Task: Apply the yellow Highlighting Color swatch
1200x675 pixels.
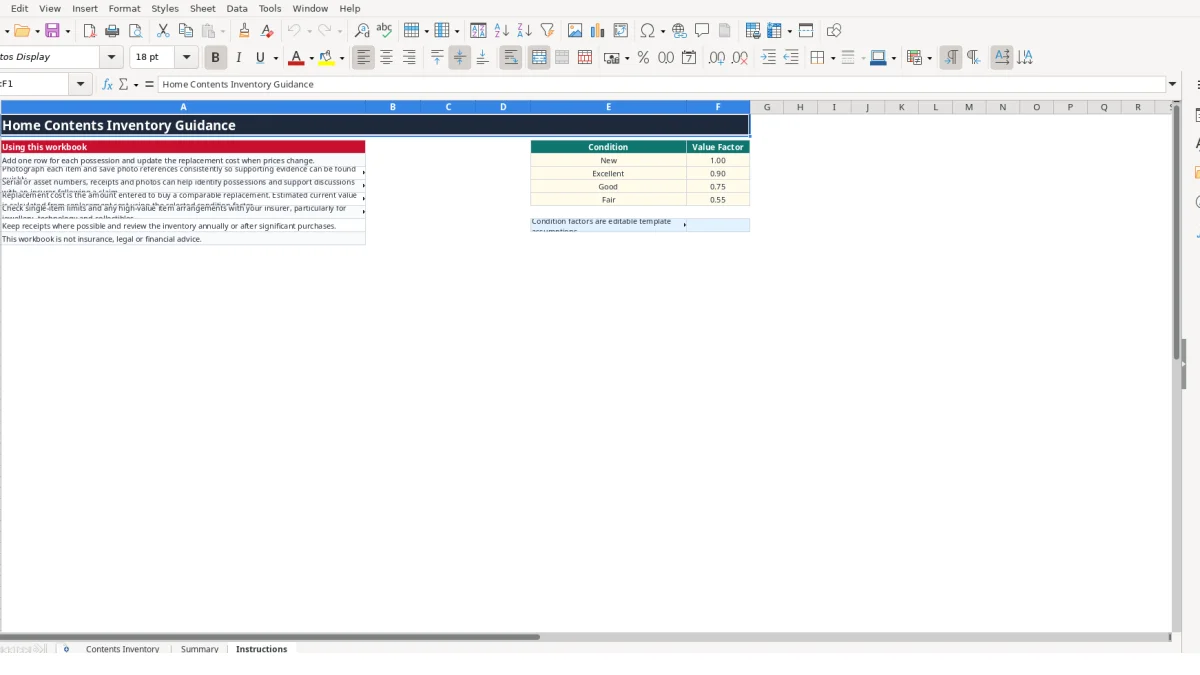Action: click(x=326, y=58)
